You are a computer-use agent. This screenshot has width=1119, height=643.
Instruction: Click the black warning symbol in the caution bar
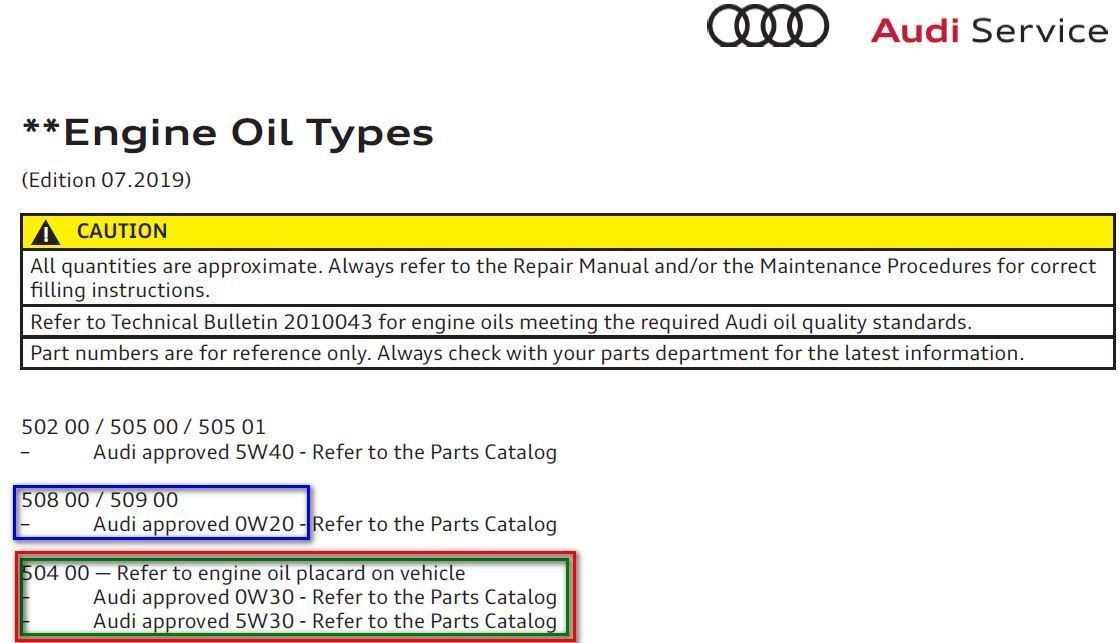pos(45,231)
